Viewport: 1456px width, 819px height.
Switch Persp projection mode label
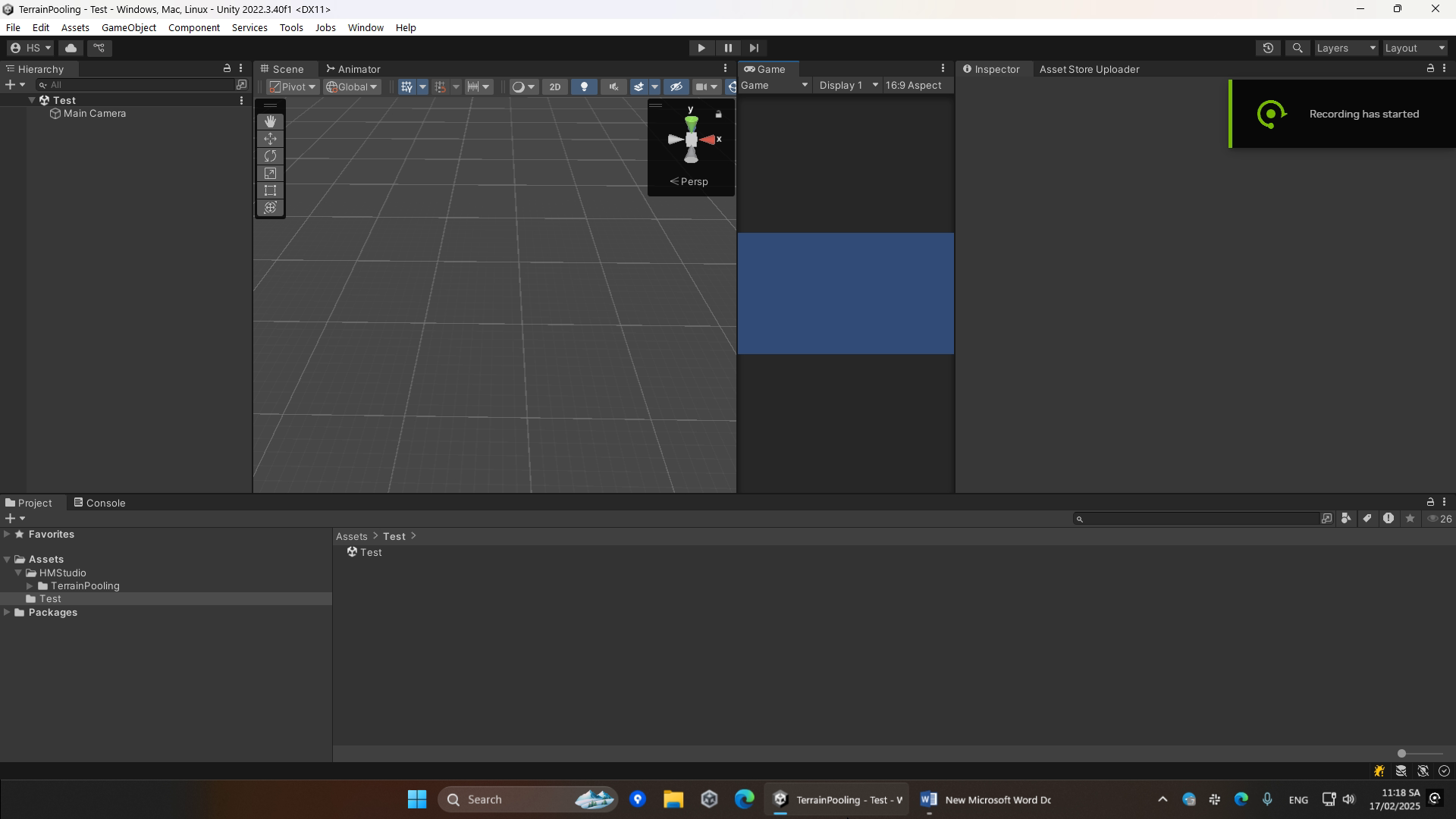(689, 181)
